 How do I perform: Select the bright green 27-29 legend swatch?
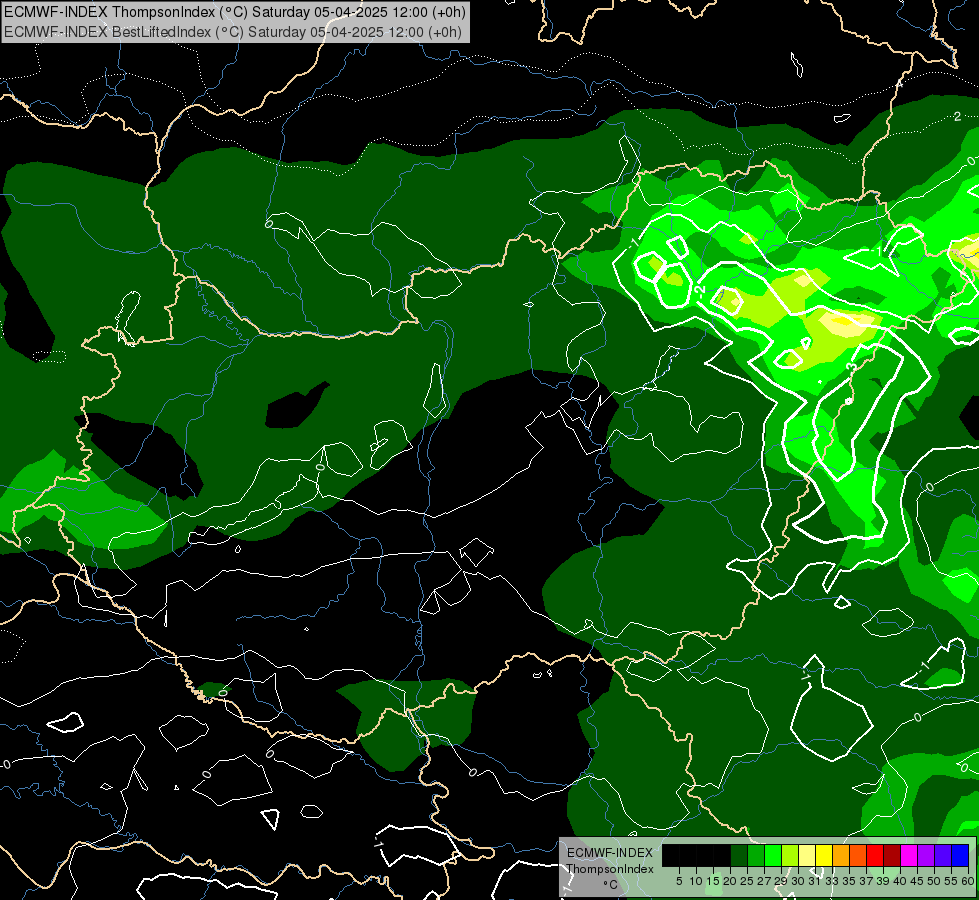[773, 855]
